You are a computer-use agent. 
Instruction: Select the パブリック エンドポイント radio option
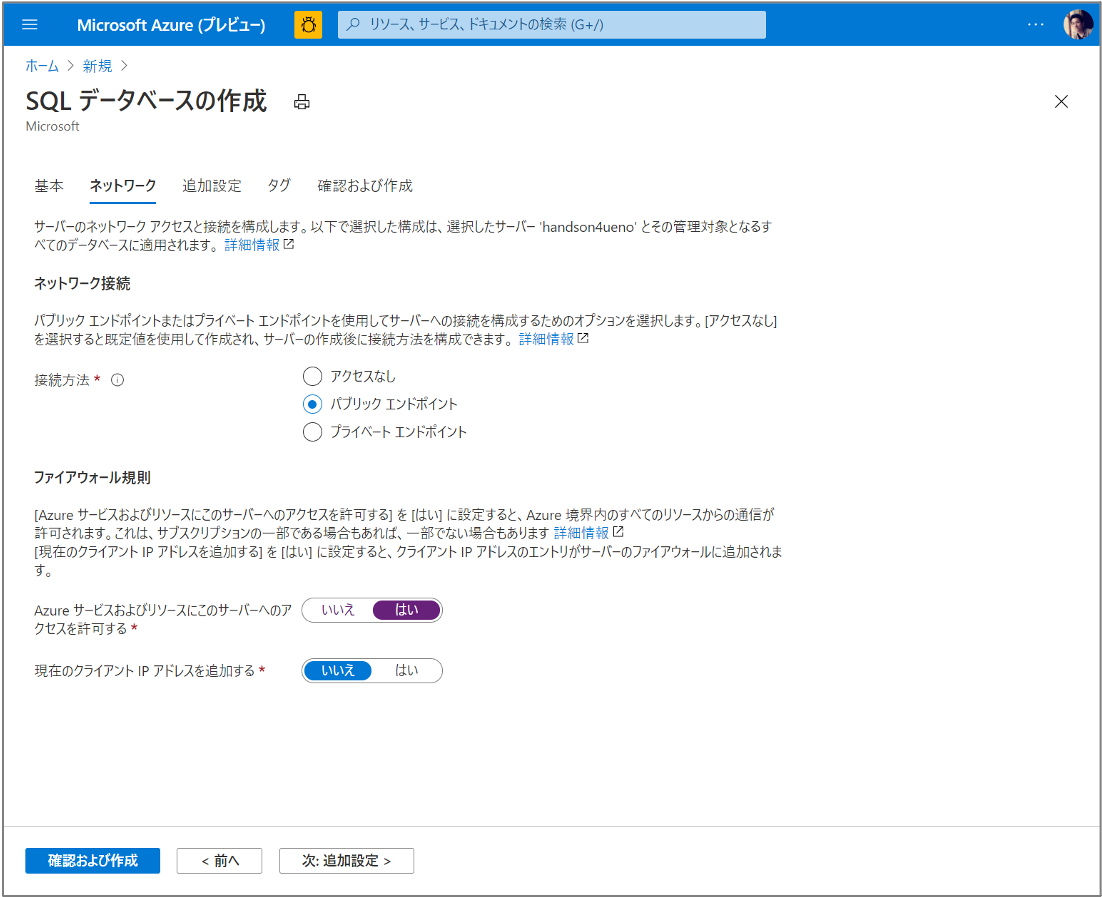pos(312,404)
